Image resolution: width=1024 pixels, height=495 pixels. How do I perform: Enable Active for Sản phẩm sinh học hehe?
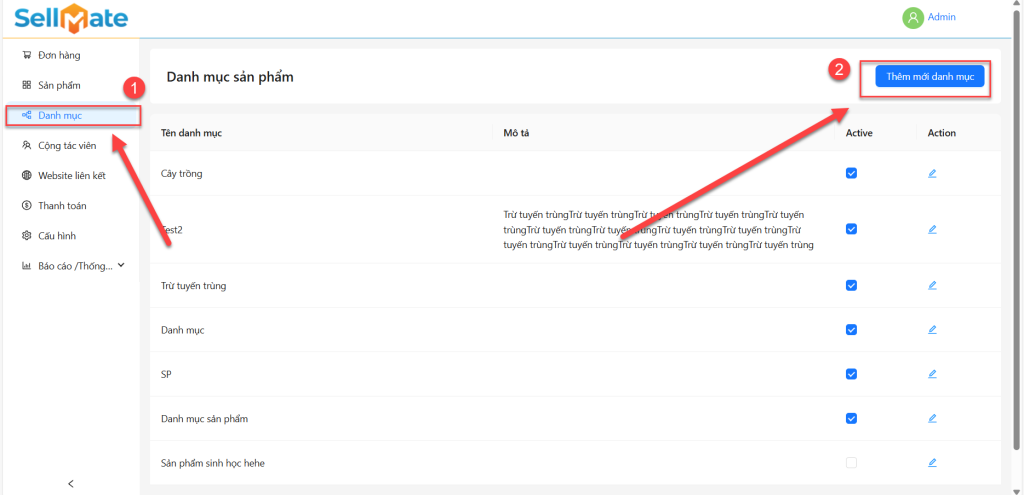[851, 463]
